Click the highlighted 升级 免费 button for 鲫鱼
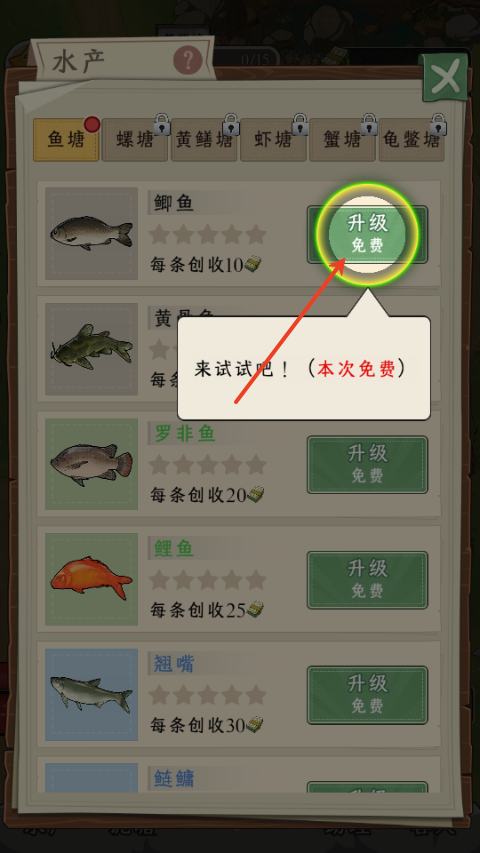Viewport: 480px width, 853px height. [367, 234]
